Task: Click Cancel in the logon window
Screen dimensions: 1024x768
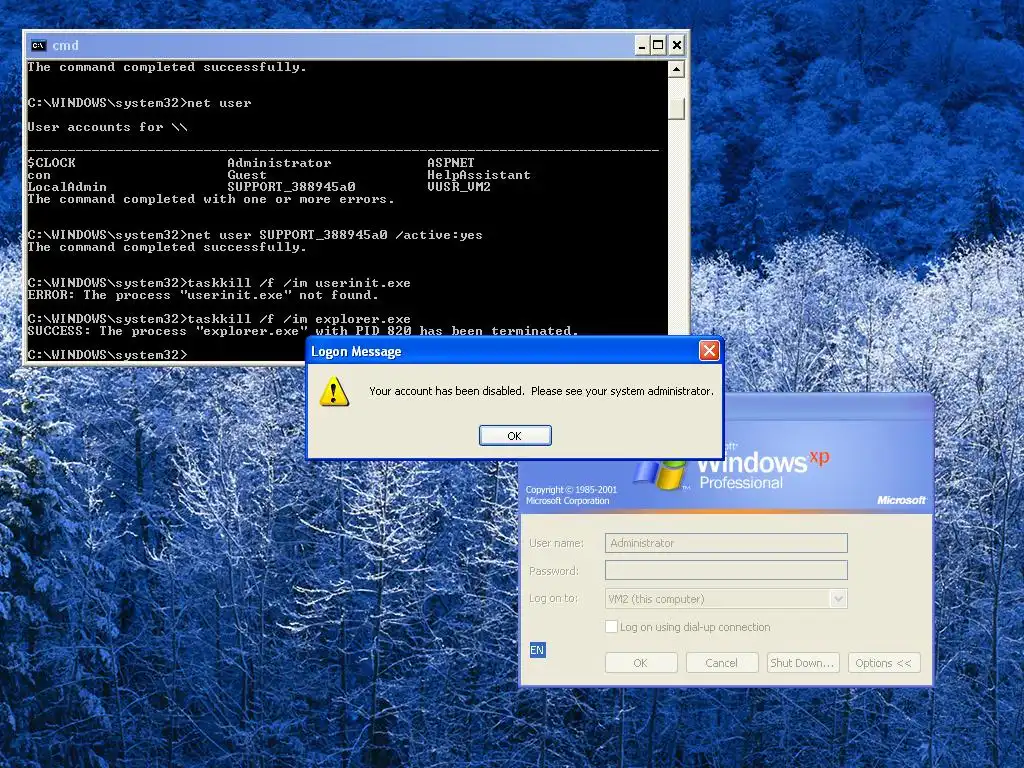Action: click(722, 663)
